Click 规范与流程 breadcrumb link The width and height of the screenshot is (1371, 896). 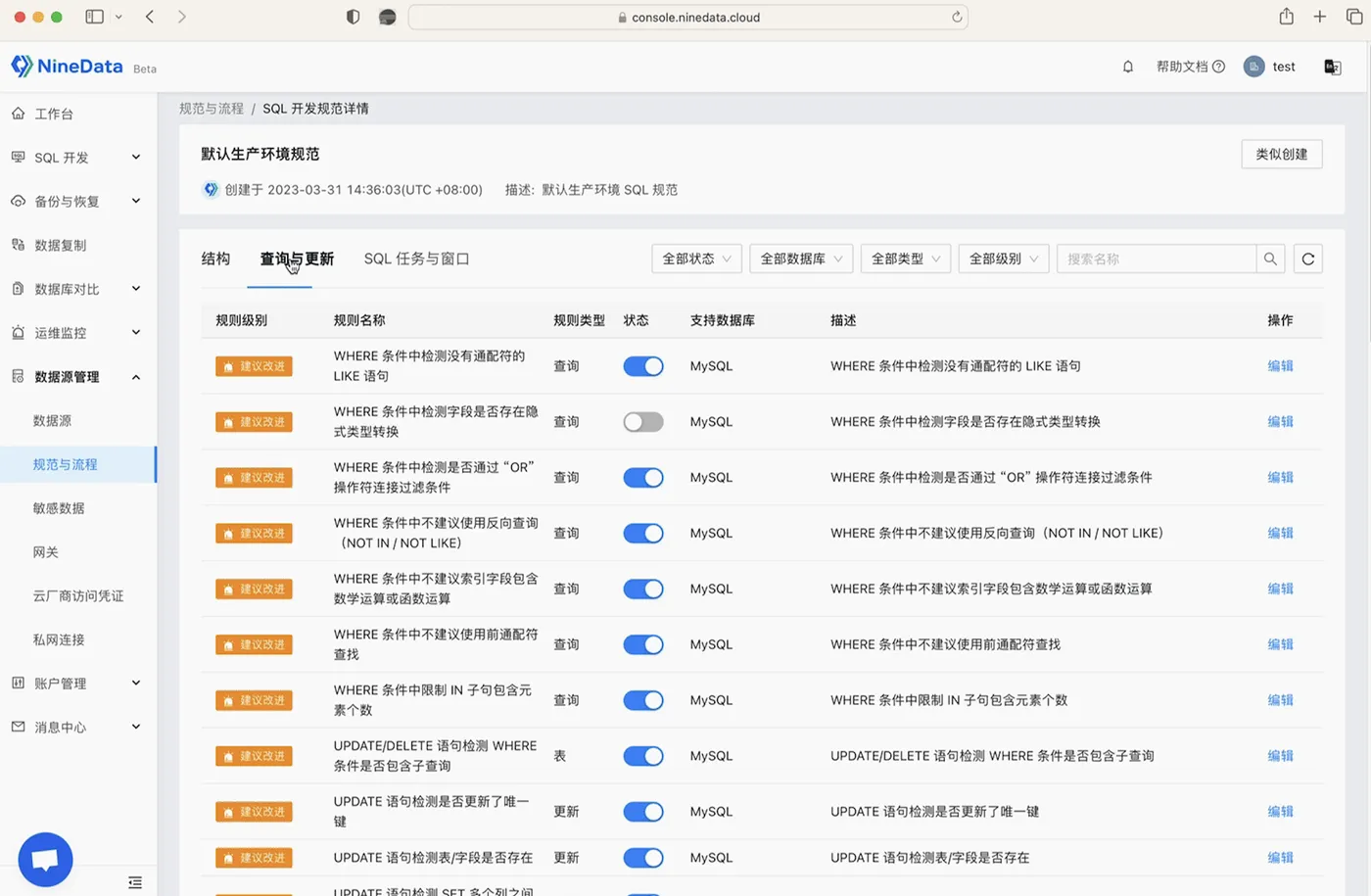click(x=212, y=109)
